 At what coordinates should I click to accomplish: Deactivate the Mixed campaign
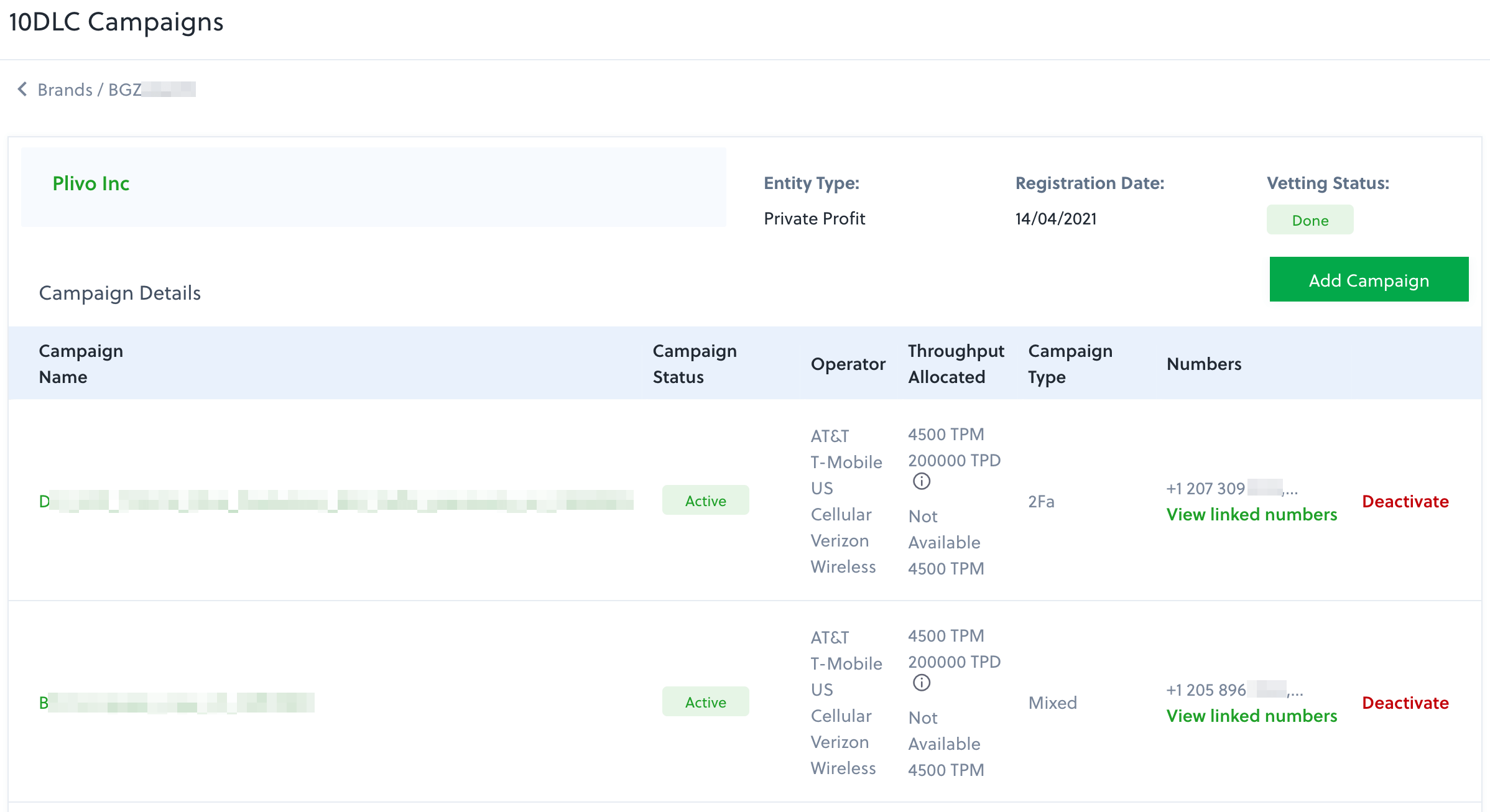coord(1405,703)
